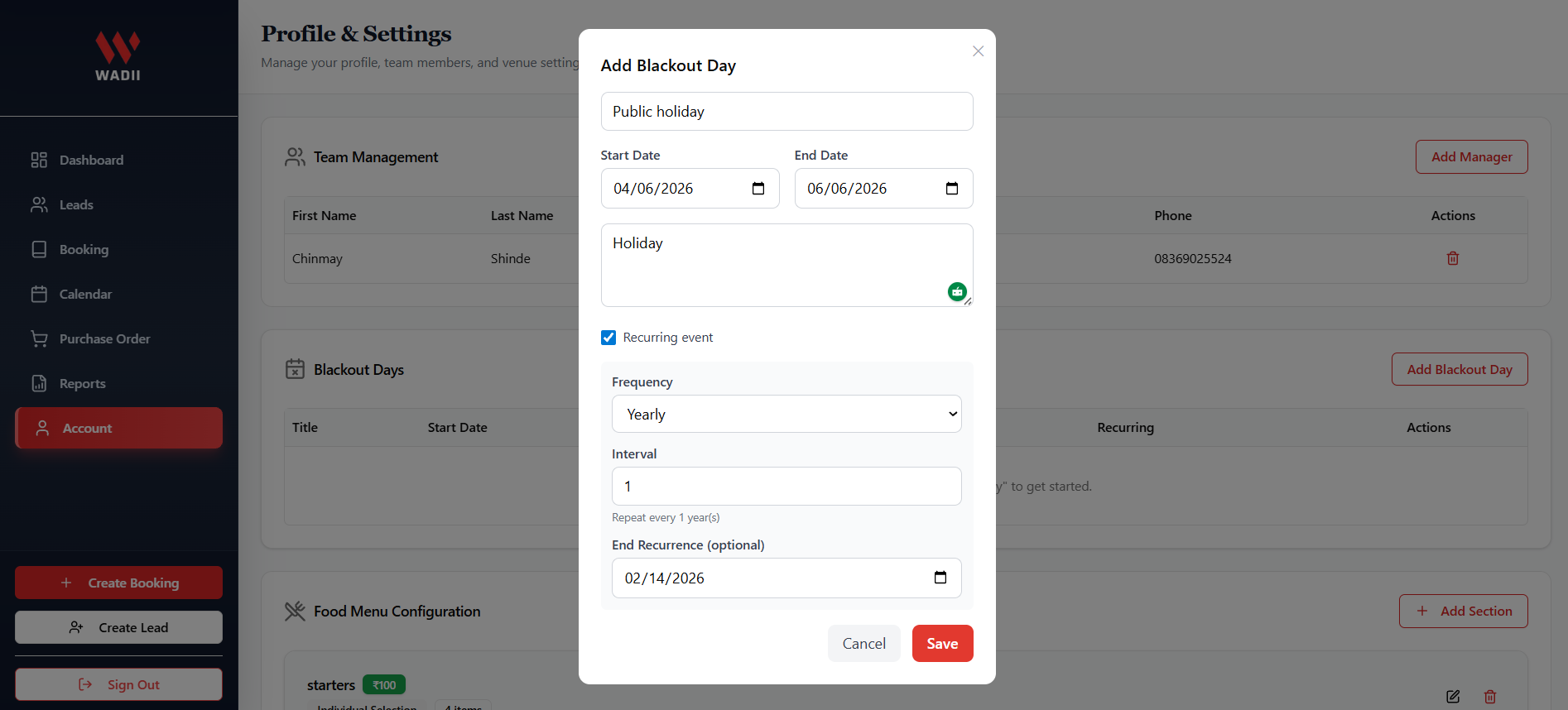The image size is (1568, 710).
Task: Click the 'Repeat every 1 year(s)' hint text
Action: 666,517
